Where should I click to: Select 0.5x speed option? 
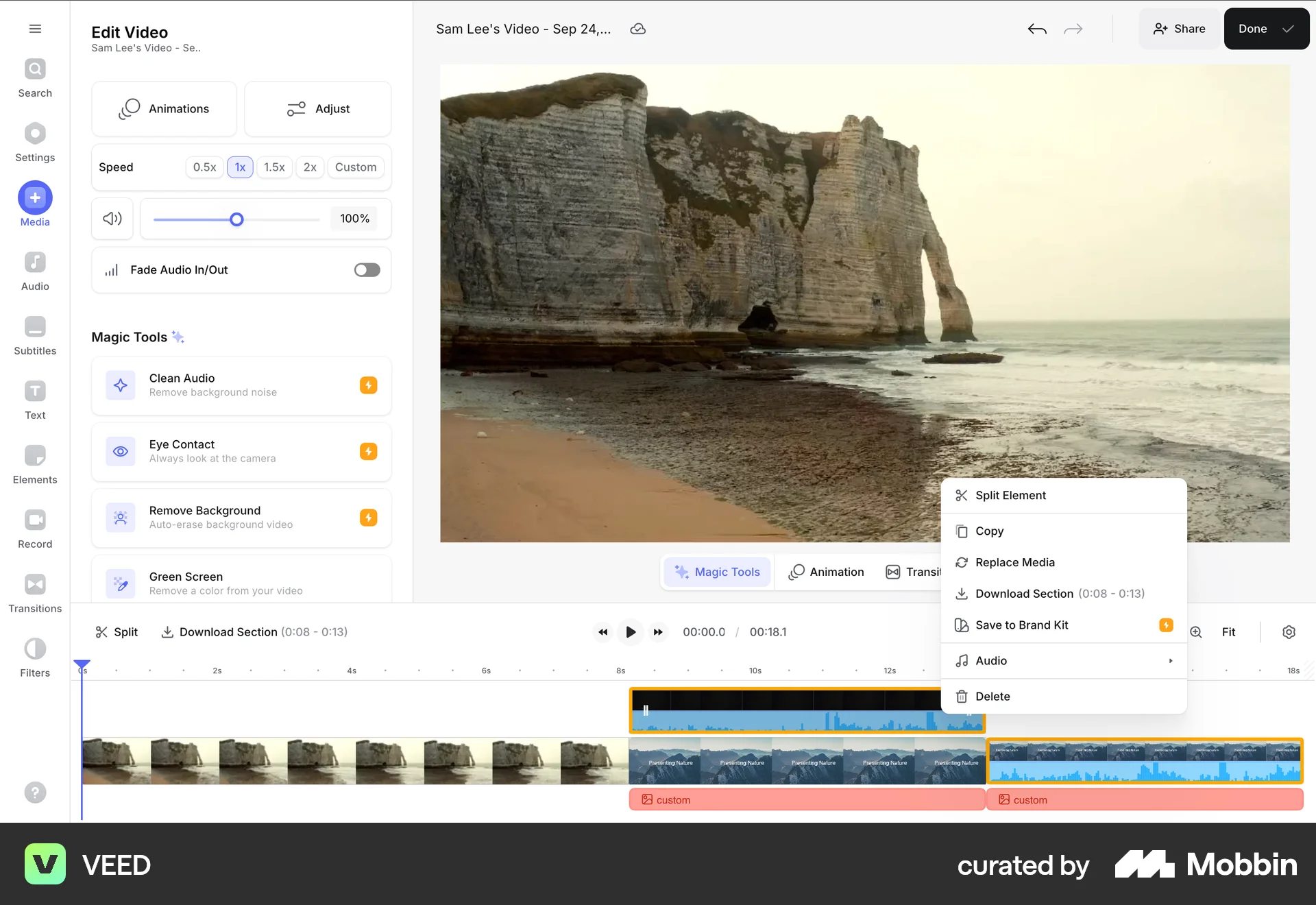[x=204, y=167]
